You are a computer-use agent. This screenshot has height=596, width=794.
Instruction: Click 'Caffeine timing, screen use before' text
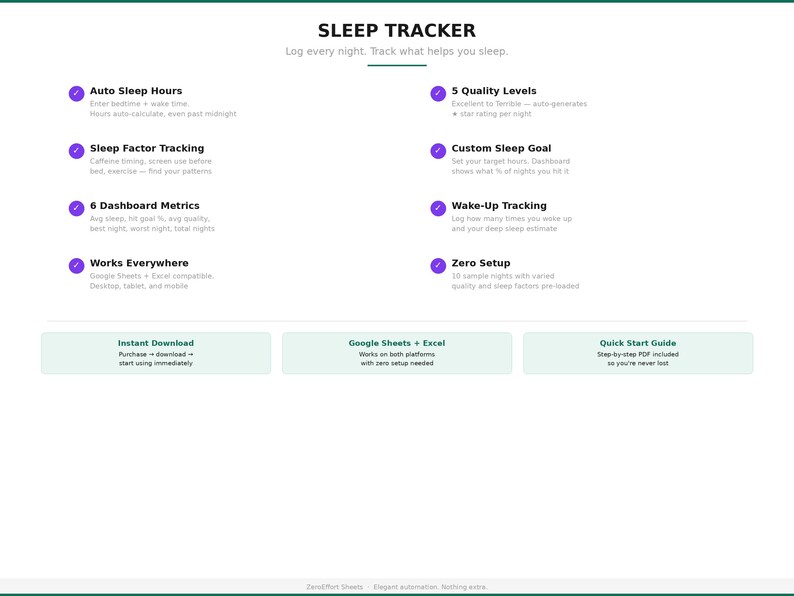tap(151, 161)
